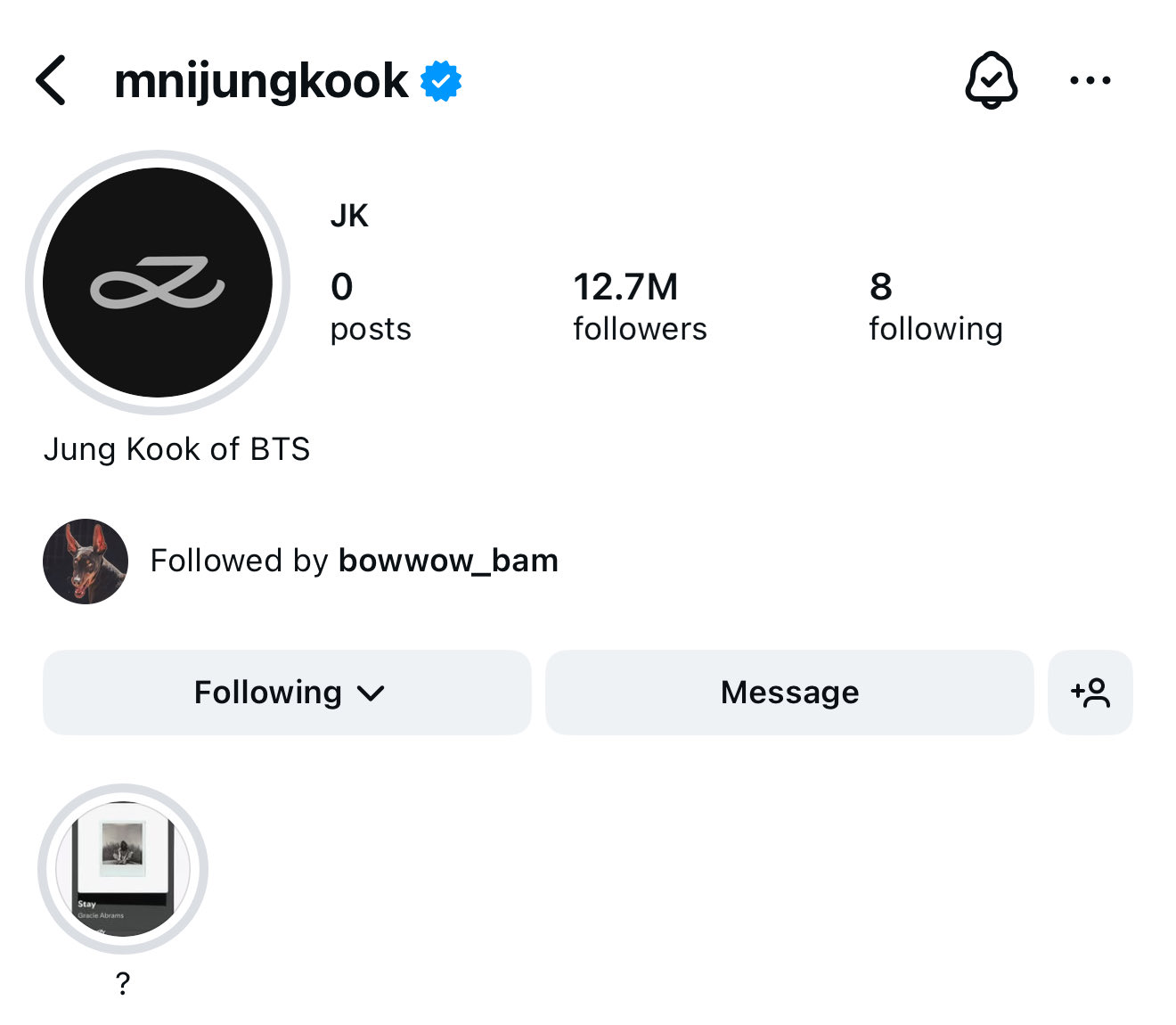Click the chevron on the Following button

tap(370, 693)
